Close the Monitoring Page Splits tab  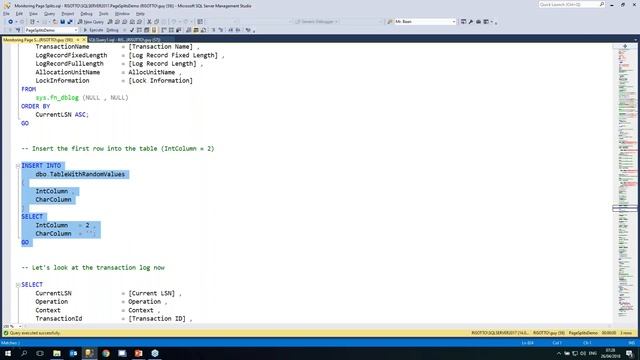(x=84, y=40)
